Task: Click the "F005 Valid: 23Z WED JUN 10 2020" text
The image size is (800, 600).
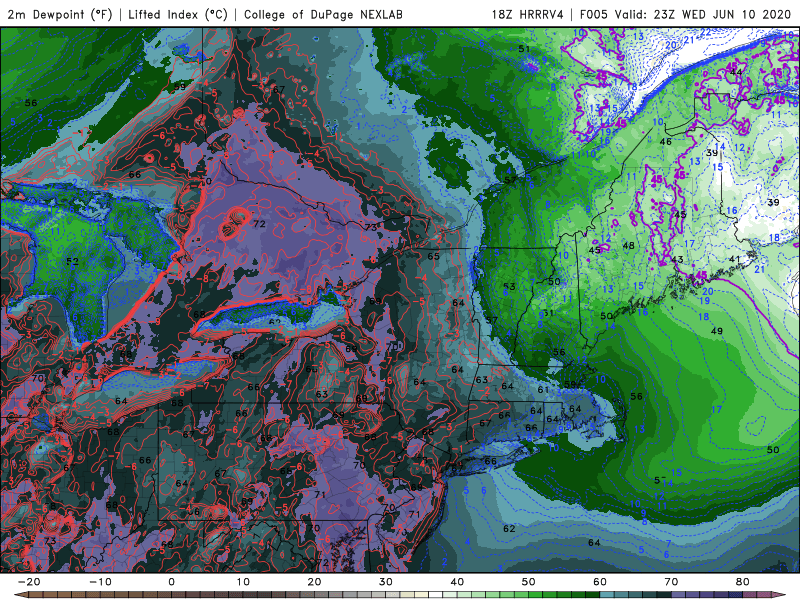Action: [685, 14]
